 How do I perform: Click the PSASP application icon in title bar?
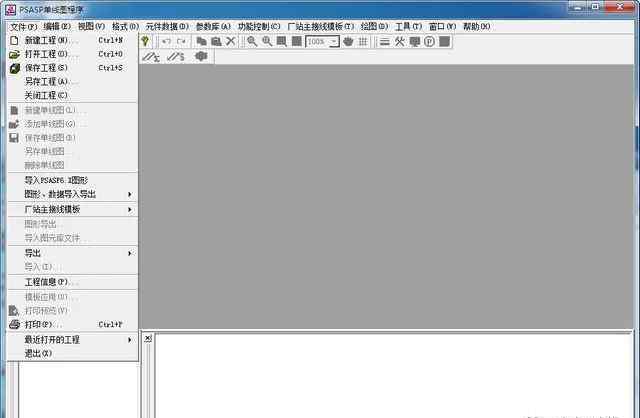(11, 10)
